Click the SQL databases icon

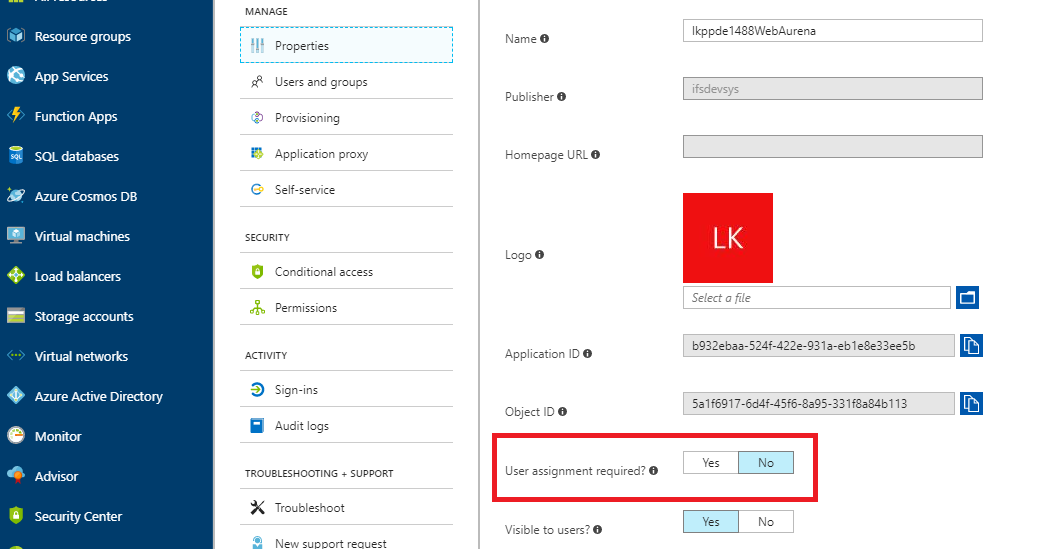pos(16,155)
